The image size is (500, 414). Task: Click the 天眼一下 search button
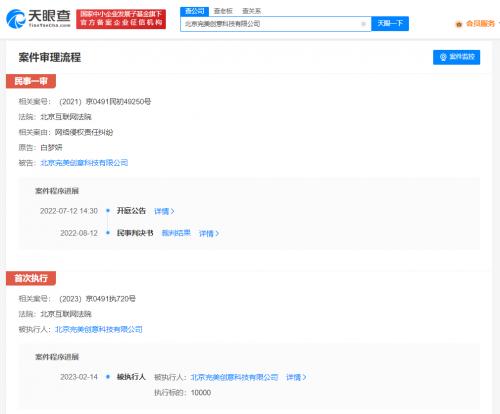pos(390,24)
